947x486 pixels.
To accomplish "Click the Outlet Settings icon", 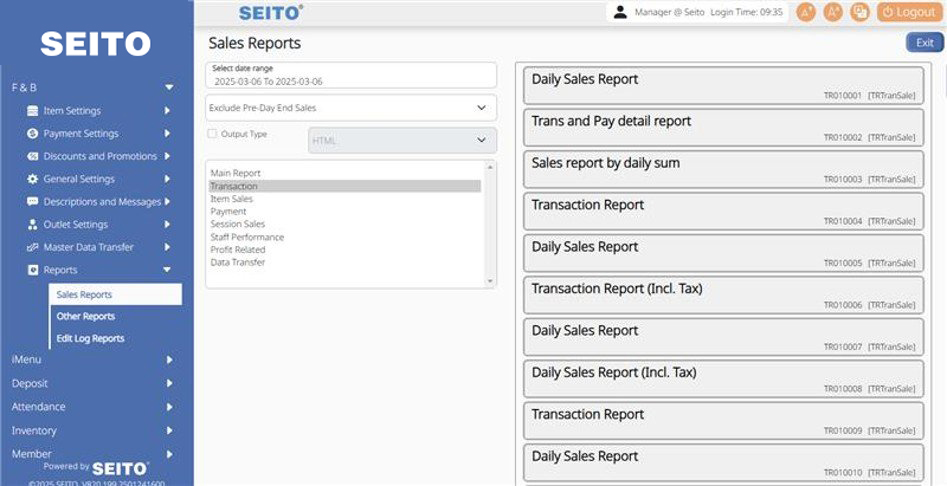I will [x=33, y=225].
